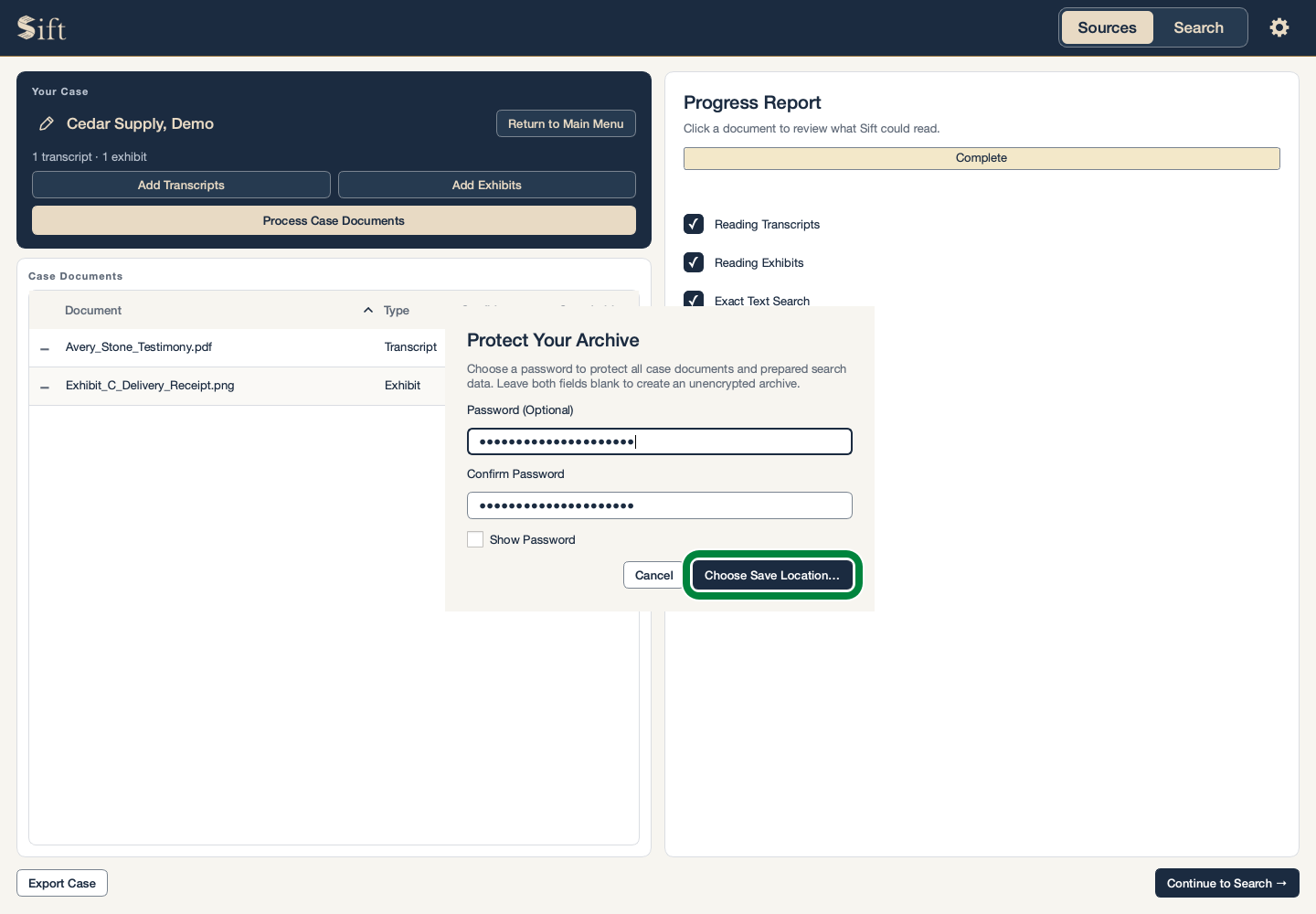Remove Avery_Stone_Testimony.pdf with its minus icon
1316x914 pixels.
(45, 348)
